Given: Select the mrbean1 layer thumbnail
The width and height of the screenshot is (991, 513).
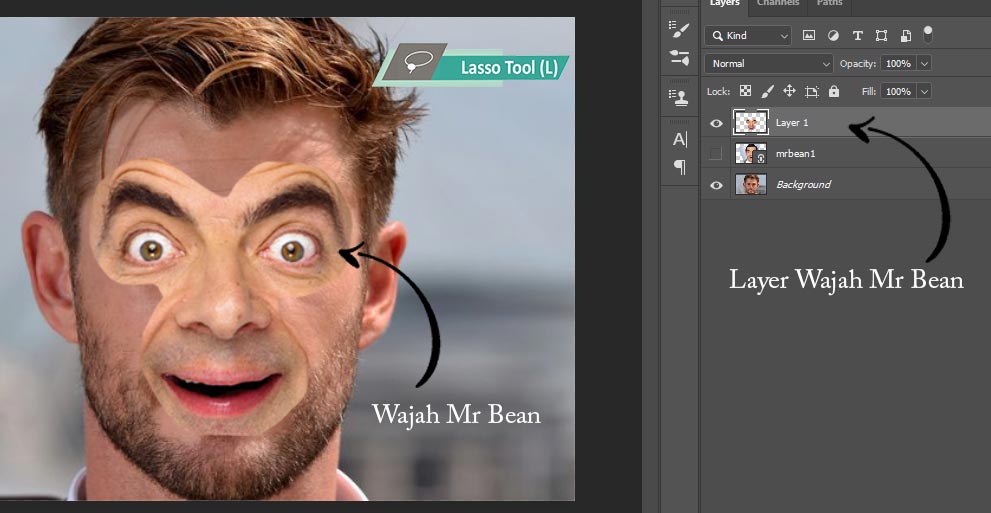Looking at the screenshot, I should pyautogui.click(x=750, y=154).
